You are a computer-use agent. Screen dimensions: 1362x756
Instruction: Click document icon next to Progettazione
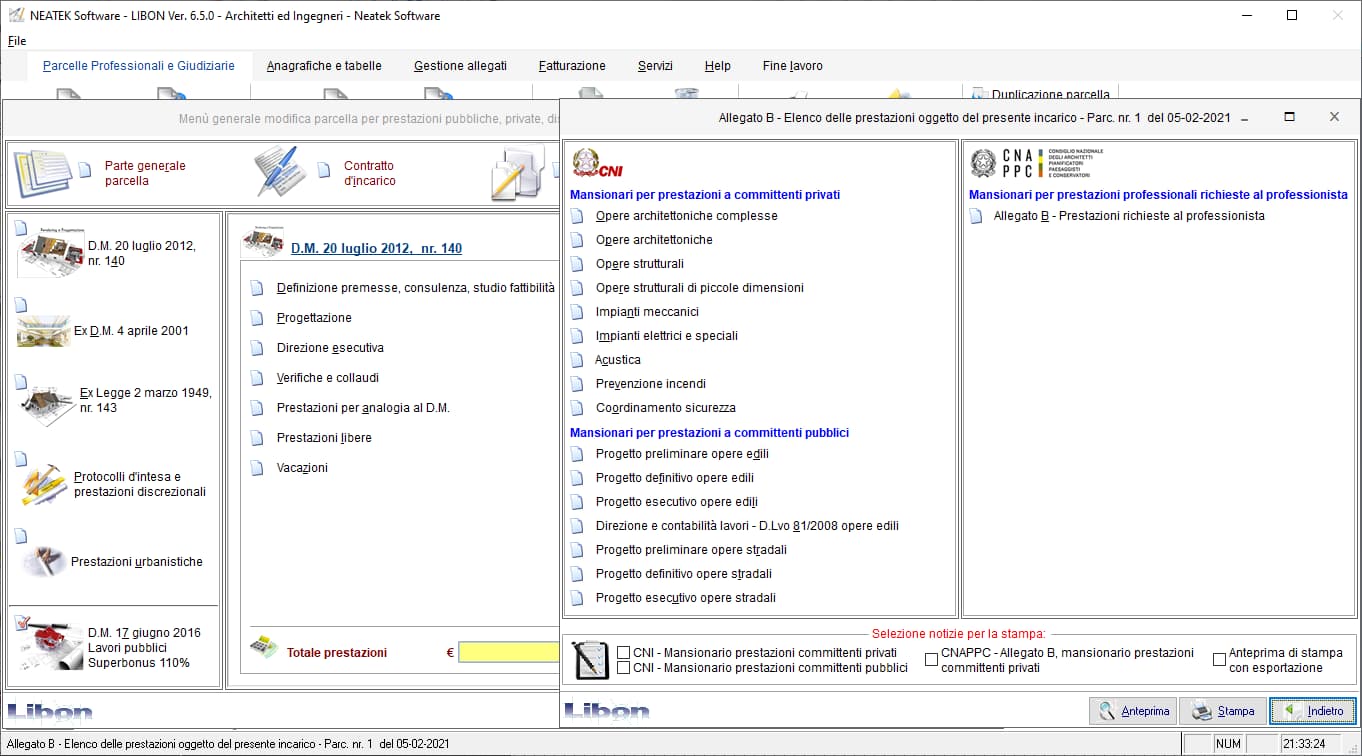(256, 318)
